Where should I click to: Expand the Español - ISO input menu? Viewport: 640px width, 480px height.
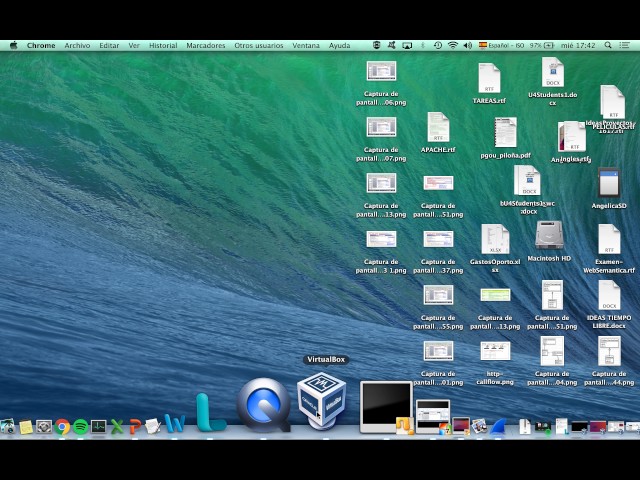tap(503, 45)
